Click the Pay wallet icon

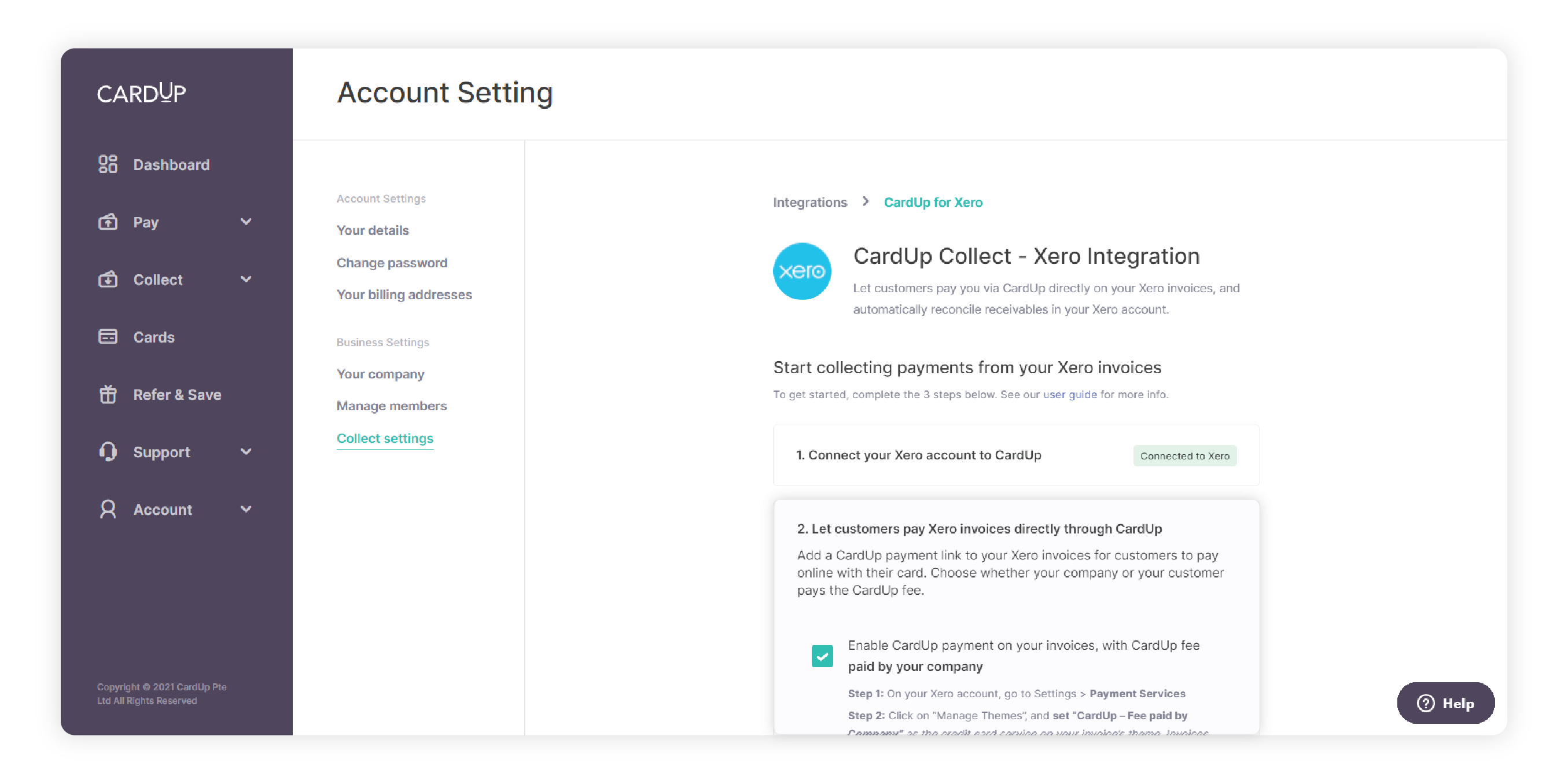click(x=108, y=222)
